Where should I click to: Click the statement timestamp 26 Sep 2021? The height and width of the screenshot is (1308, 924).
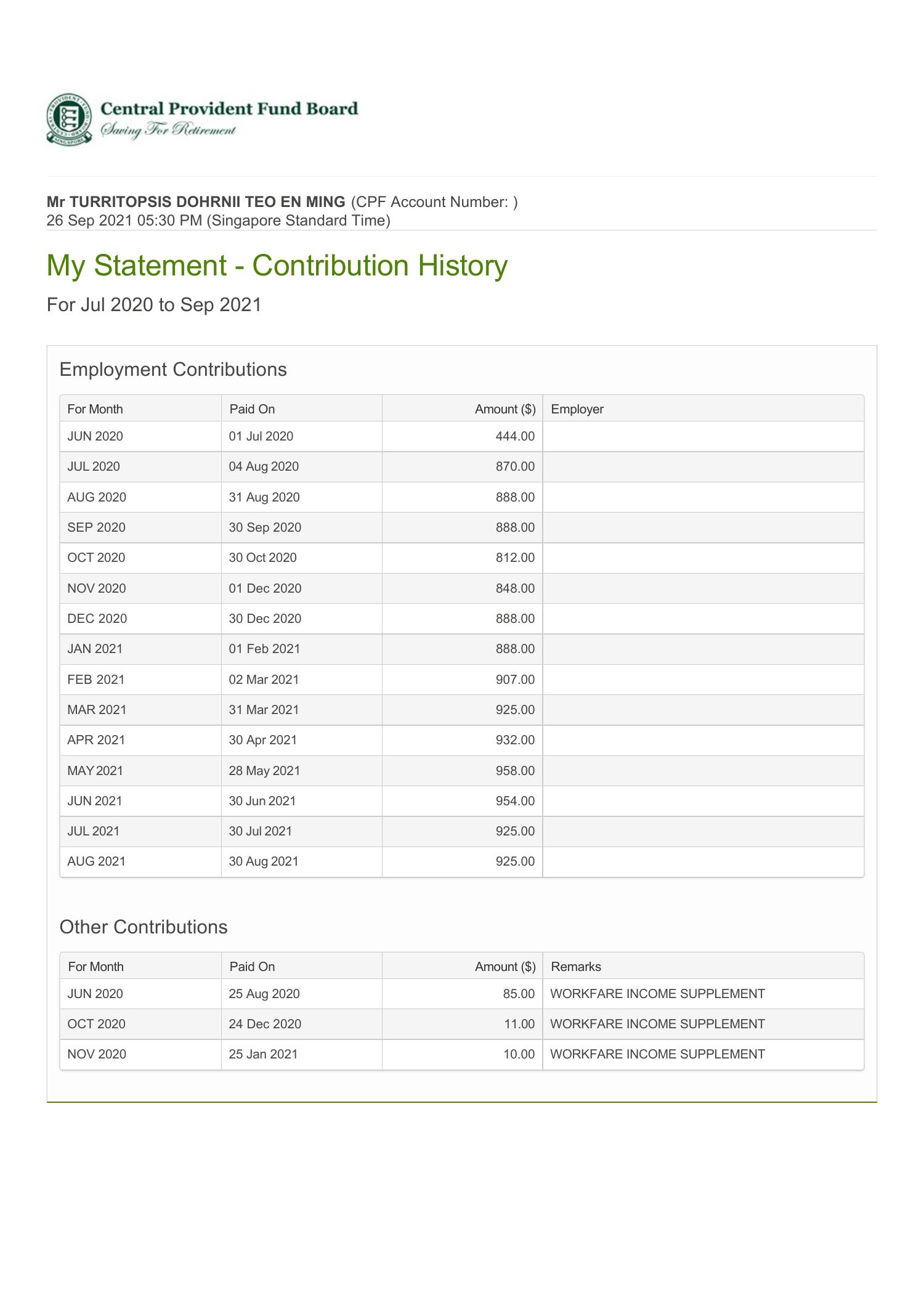(x=89, y=221)
